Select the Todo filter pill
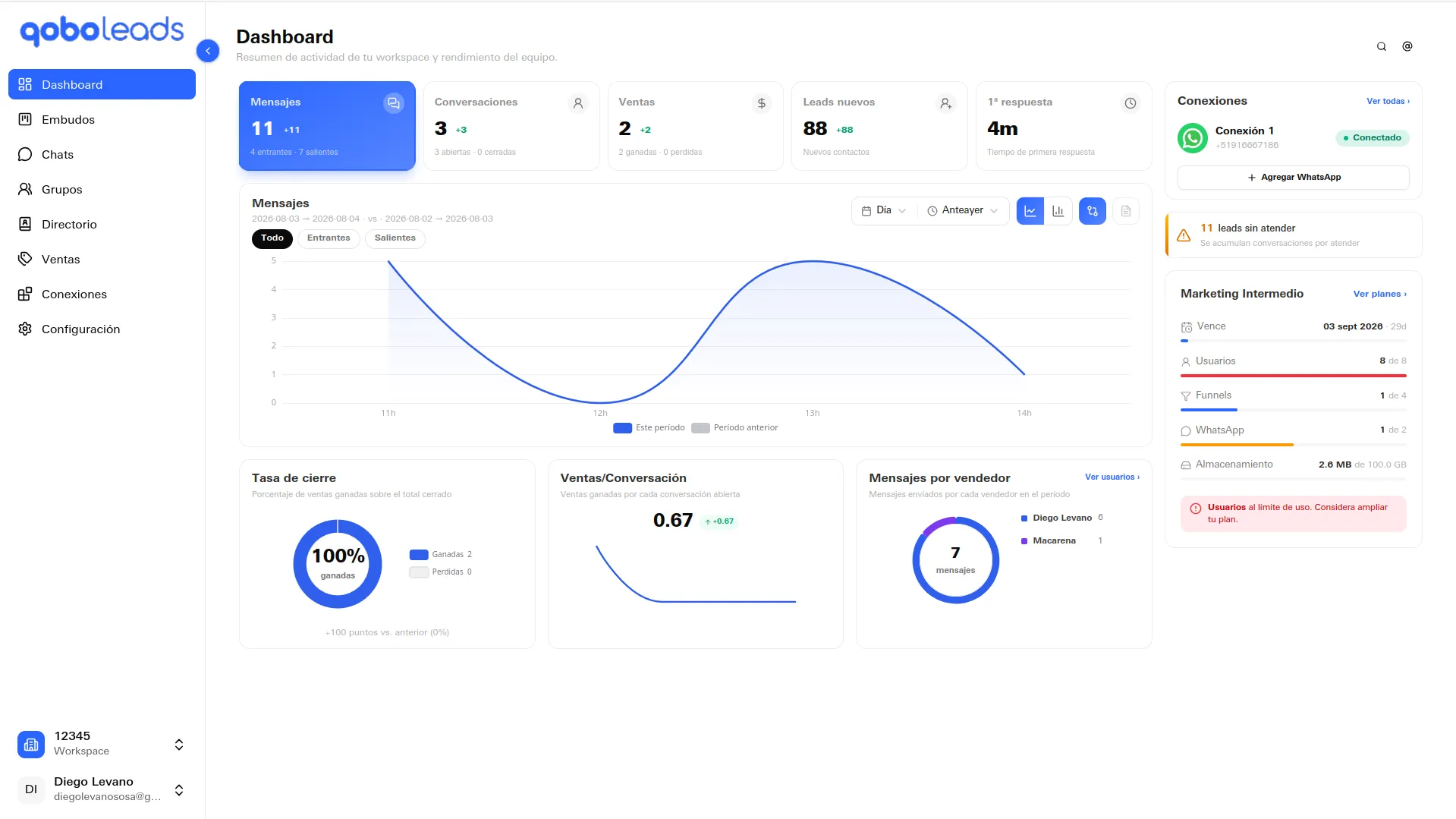1456x819 pixels. pyautogui.click(x=272, y=238)
